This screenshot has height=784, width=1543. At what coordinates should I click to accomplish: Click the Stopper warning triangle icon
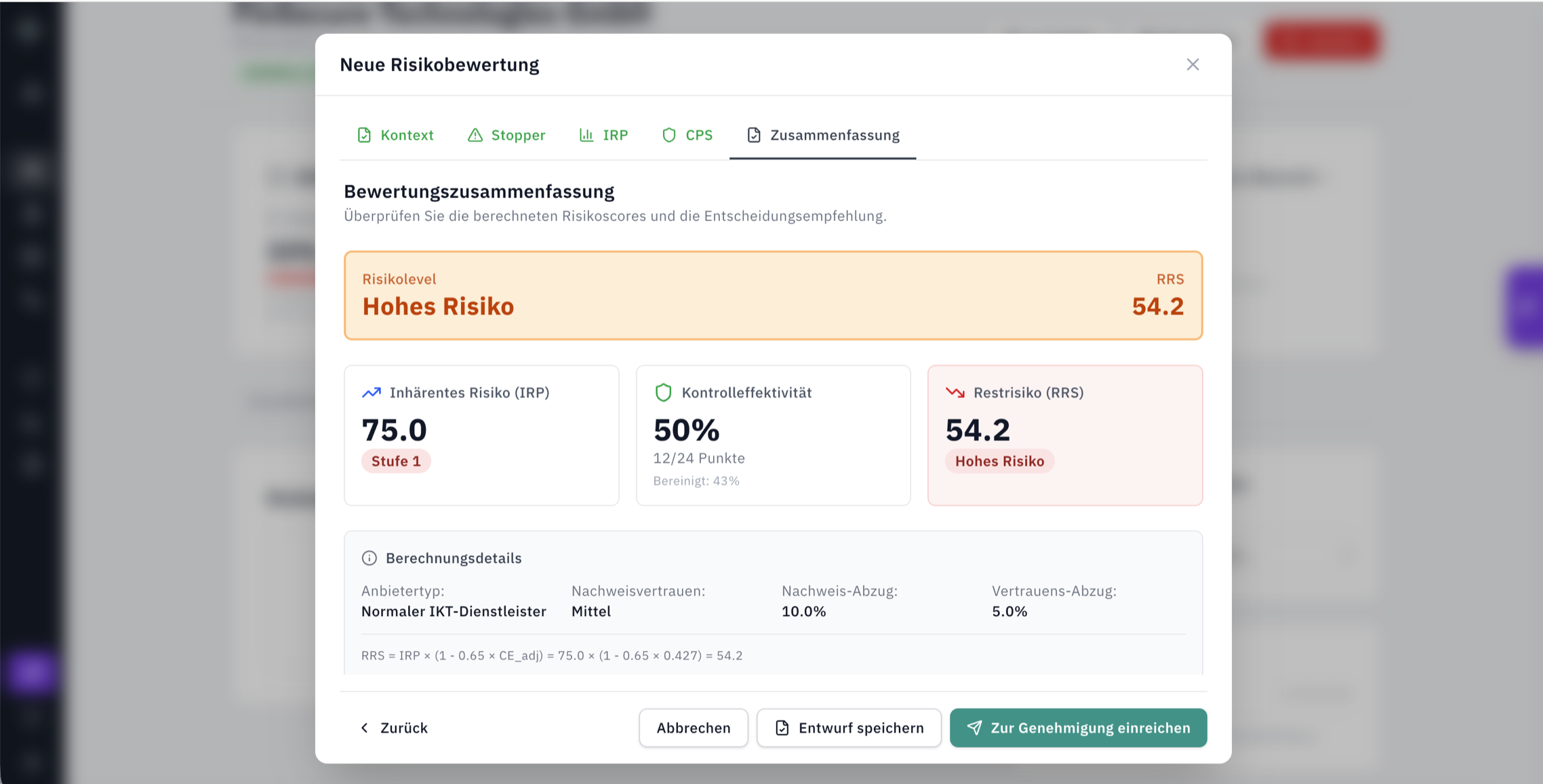475,135
